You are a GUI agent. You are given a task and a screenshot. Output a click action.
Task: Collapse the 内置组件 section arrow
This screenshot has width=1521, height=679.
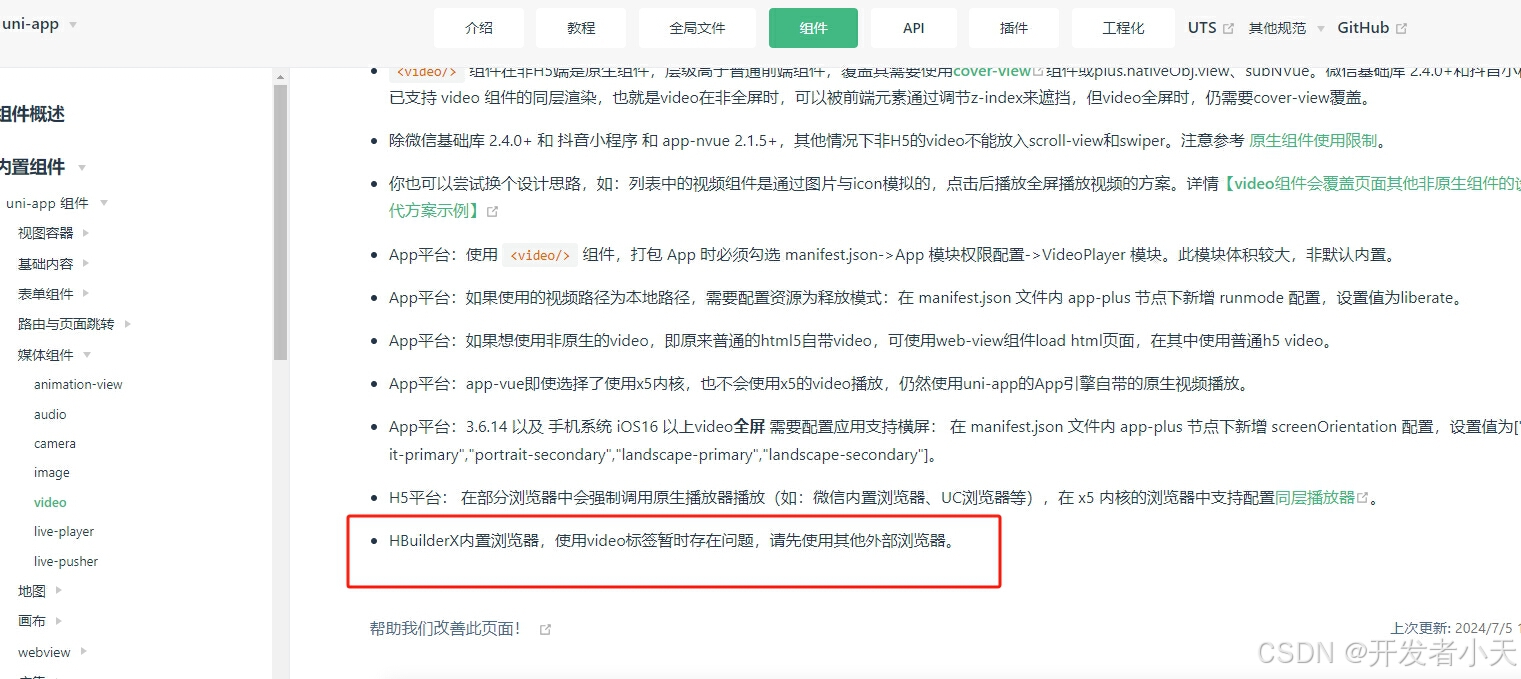click(82, 167)
